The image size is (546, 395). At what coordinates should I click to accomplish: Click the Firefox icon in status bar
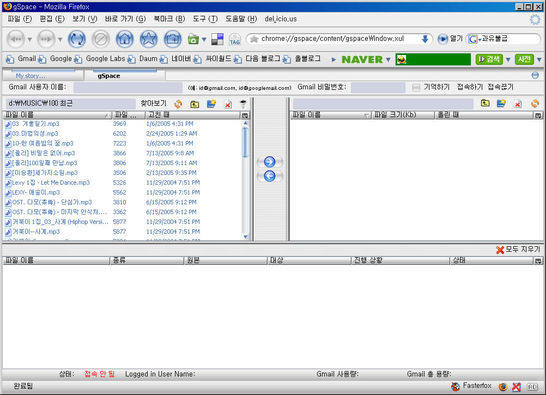coord(503,386)
